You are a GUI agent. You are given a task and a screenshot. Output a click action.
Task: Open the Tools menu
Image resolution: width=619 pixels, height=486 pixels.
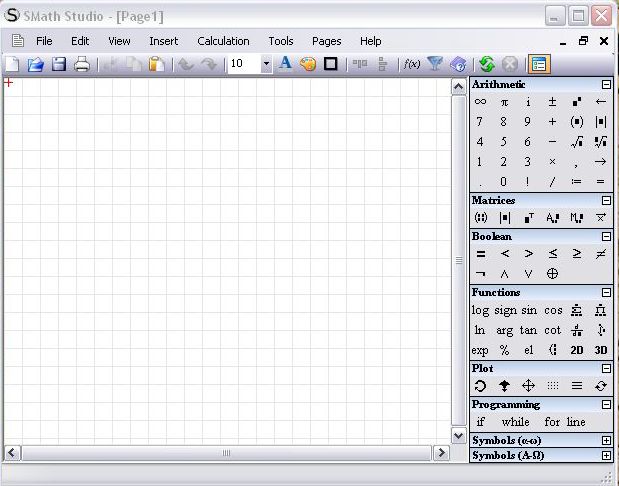pos(281,41)
